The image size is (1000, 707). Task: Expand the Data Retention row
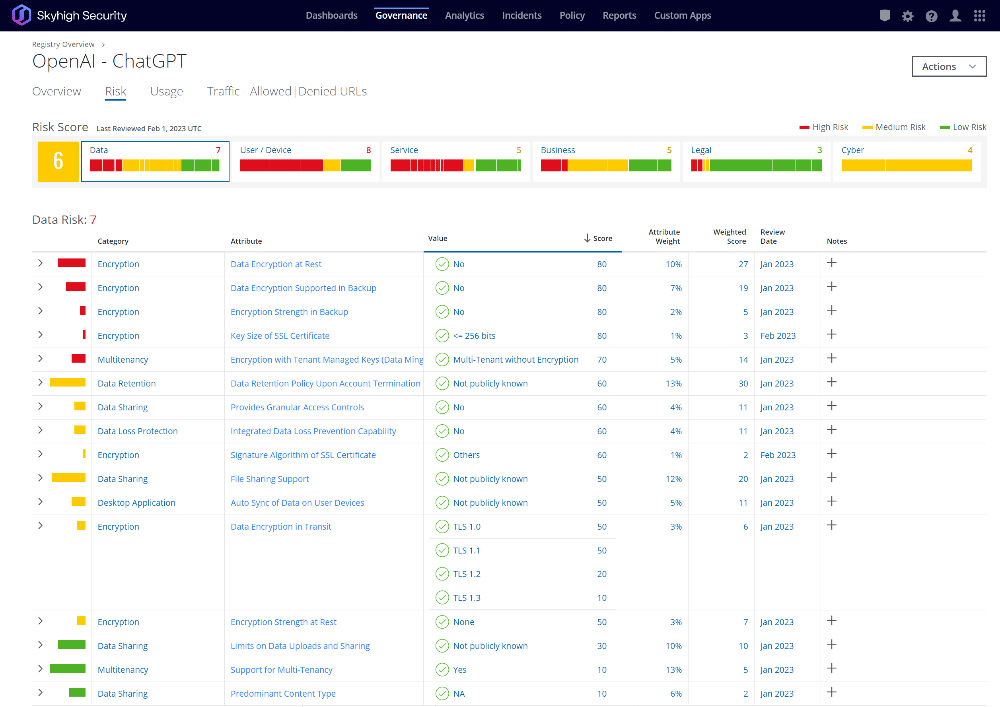coord(39,383)
